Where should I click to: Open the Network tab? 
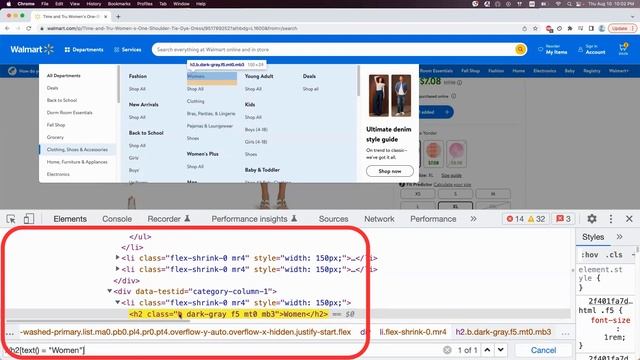[x=379, y=219]
